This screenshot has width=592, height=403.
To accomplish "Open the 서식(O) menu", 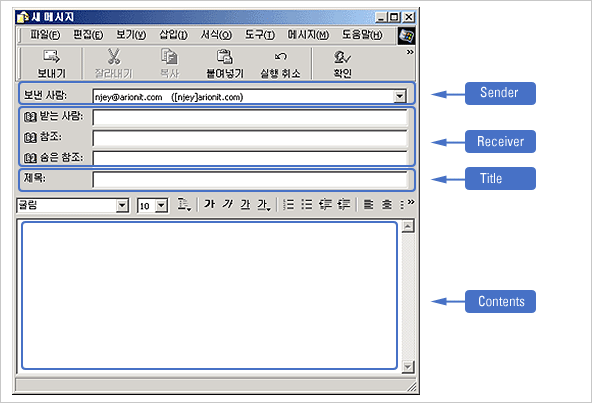I will pyautogui.click(x=216, y=35).
